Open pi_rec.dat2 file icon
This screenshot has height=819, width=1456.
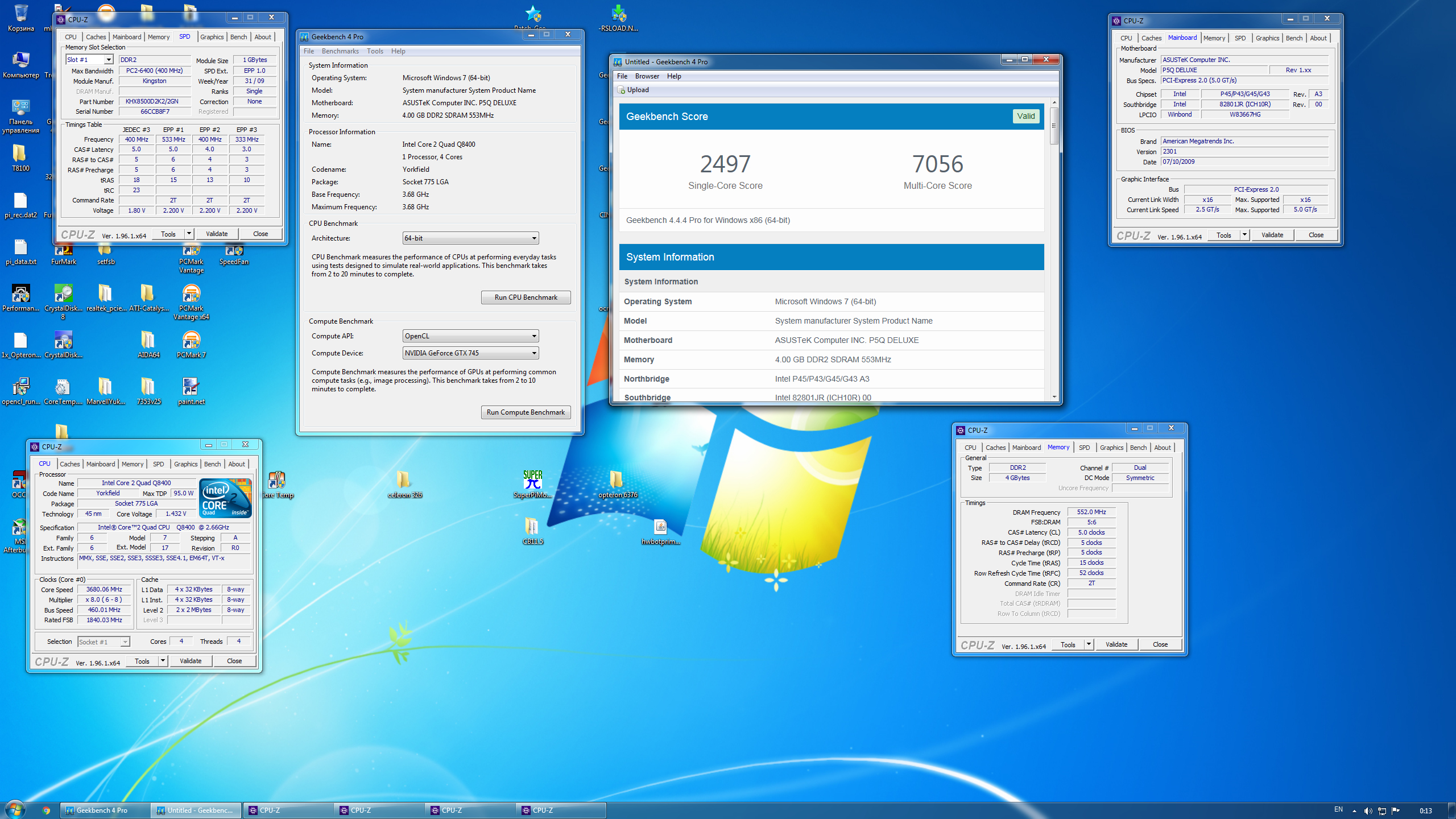point(21,205)
